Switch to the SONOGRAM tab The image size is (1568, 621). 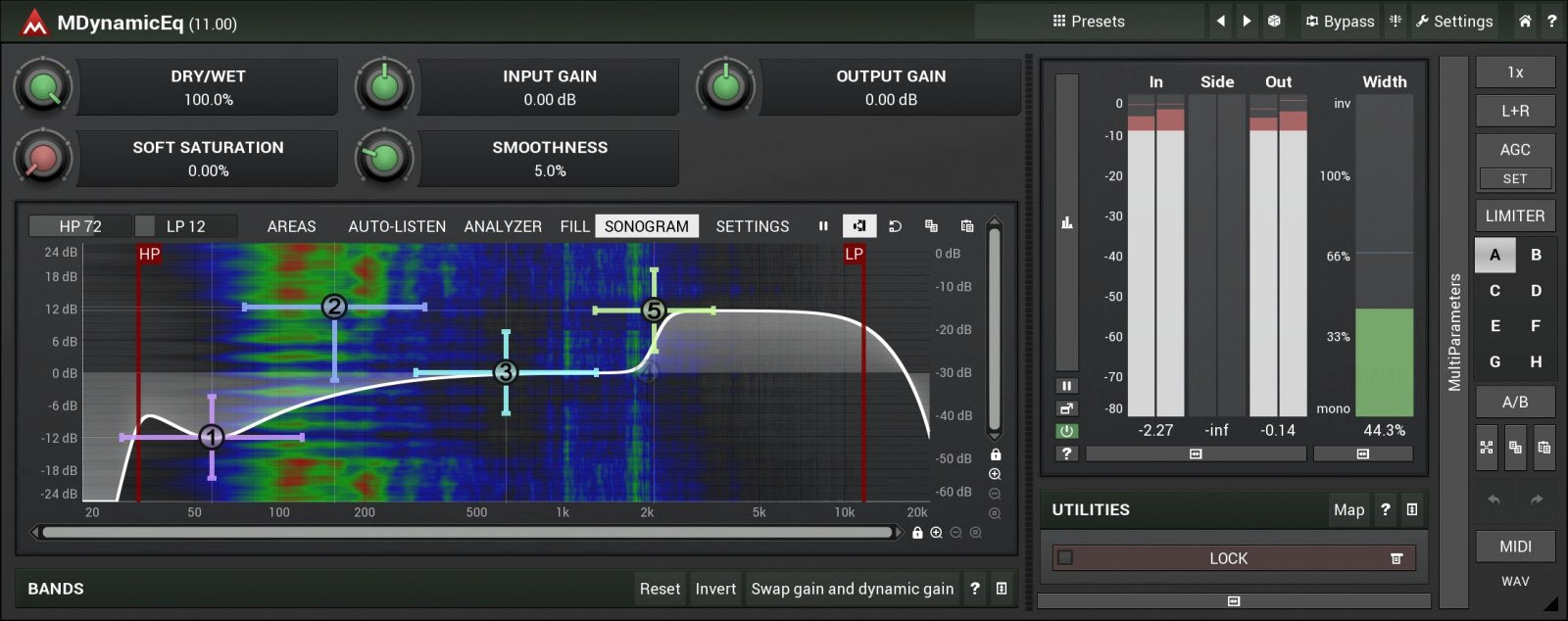(646, 226)
